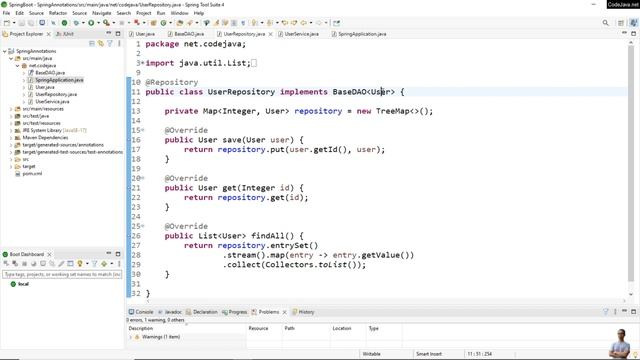Image resolution: width=640 pixels, height=360 pixels.
Task: Click the Boot Dashboard tag filter field
Action: [62, 274]
